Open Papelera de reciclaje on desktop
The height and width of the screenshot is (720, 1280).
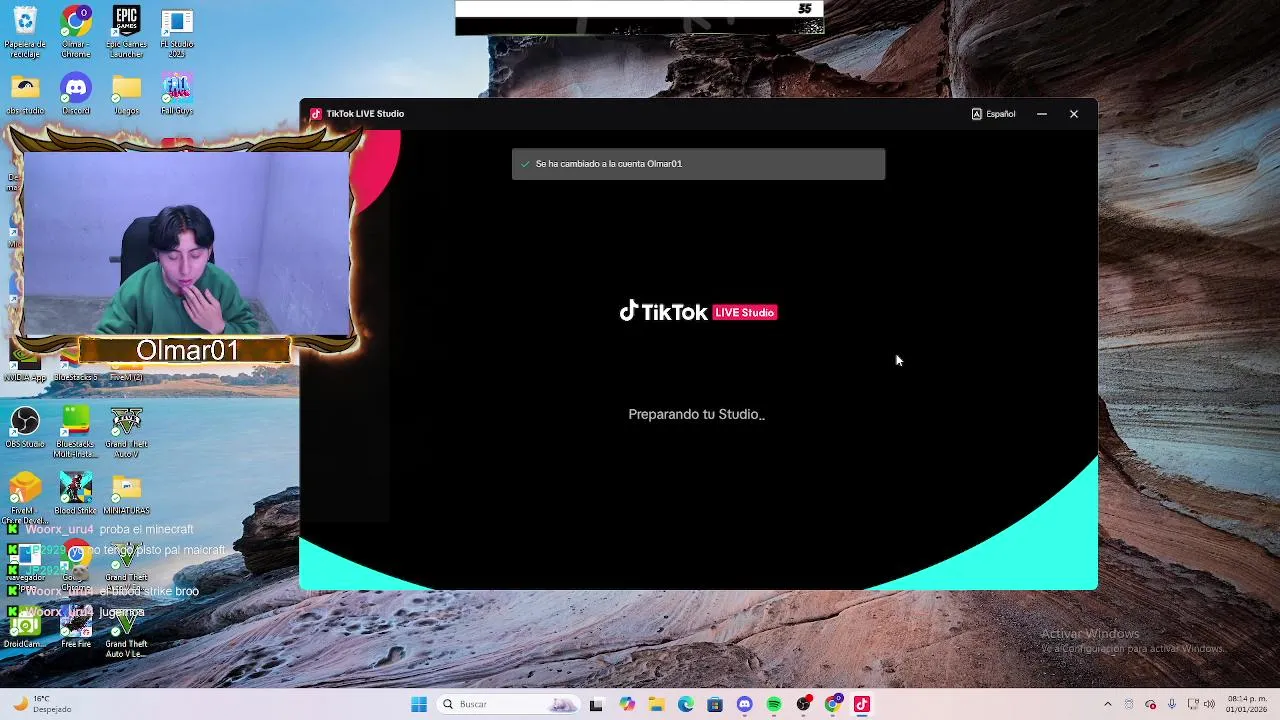pyautogui.click(x=25, y=31)
